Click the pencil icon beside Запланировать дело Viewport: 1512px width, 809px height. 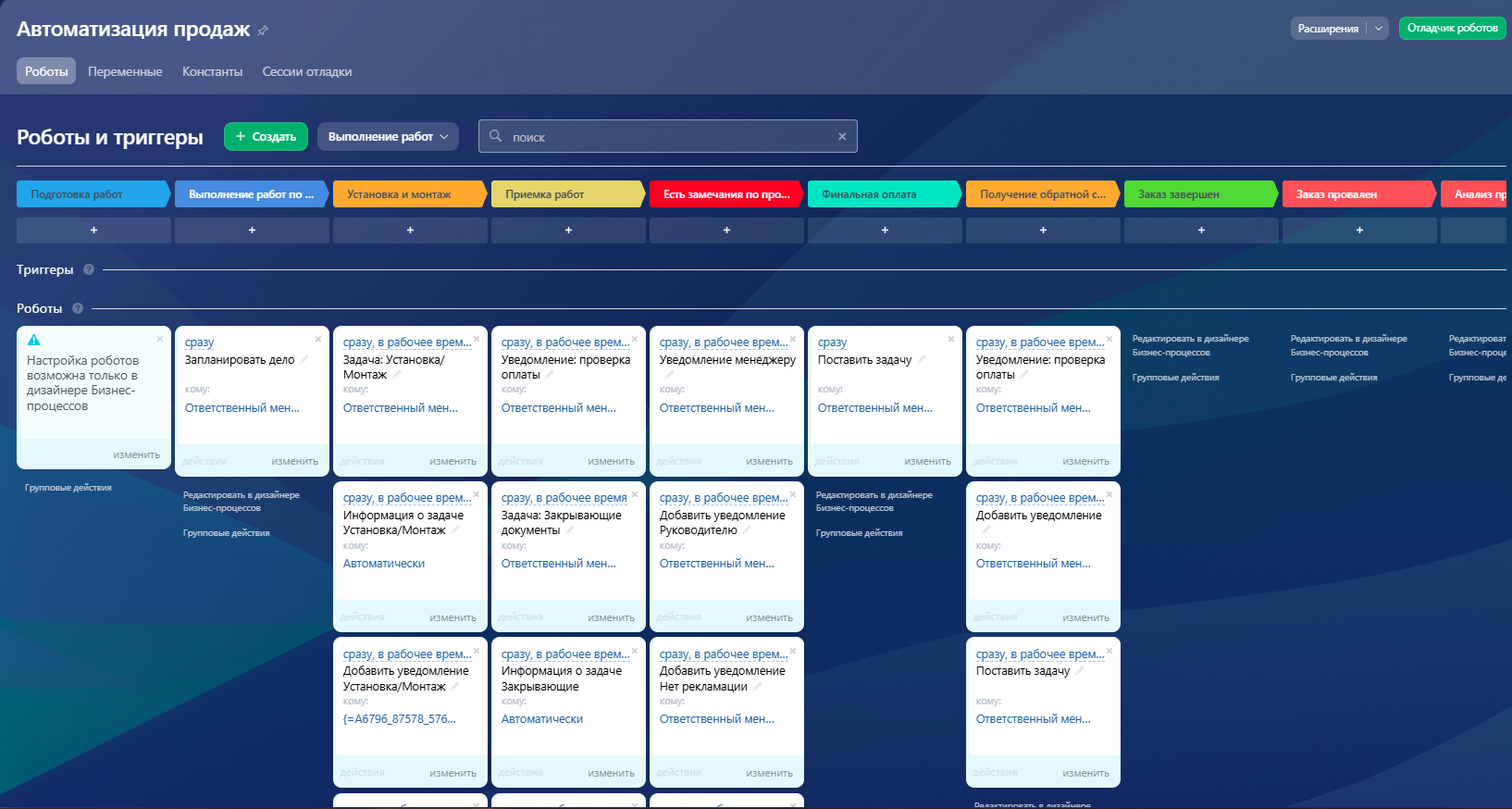pyautogui.click(x=304, y=359)
